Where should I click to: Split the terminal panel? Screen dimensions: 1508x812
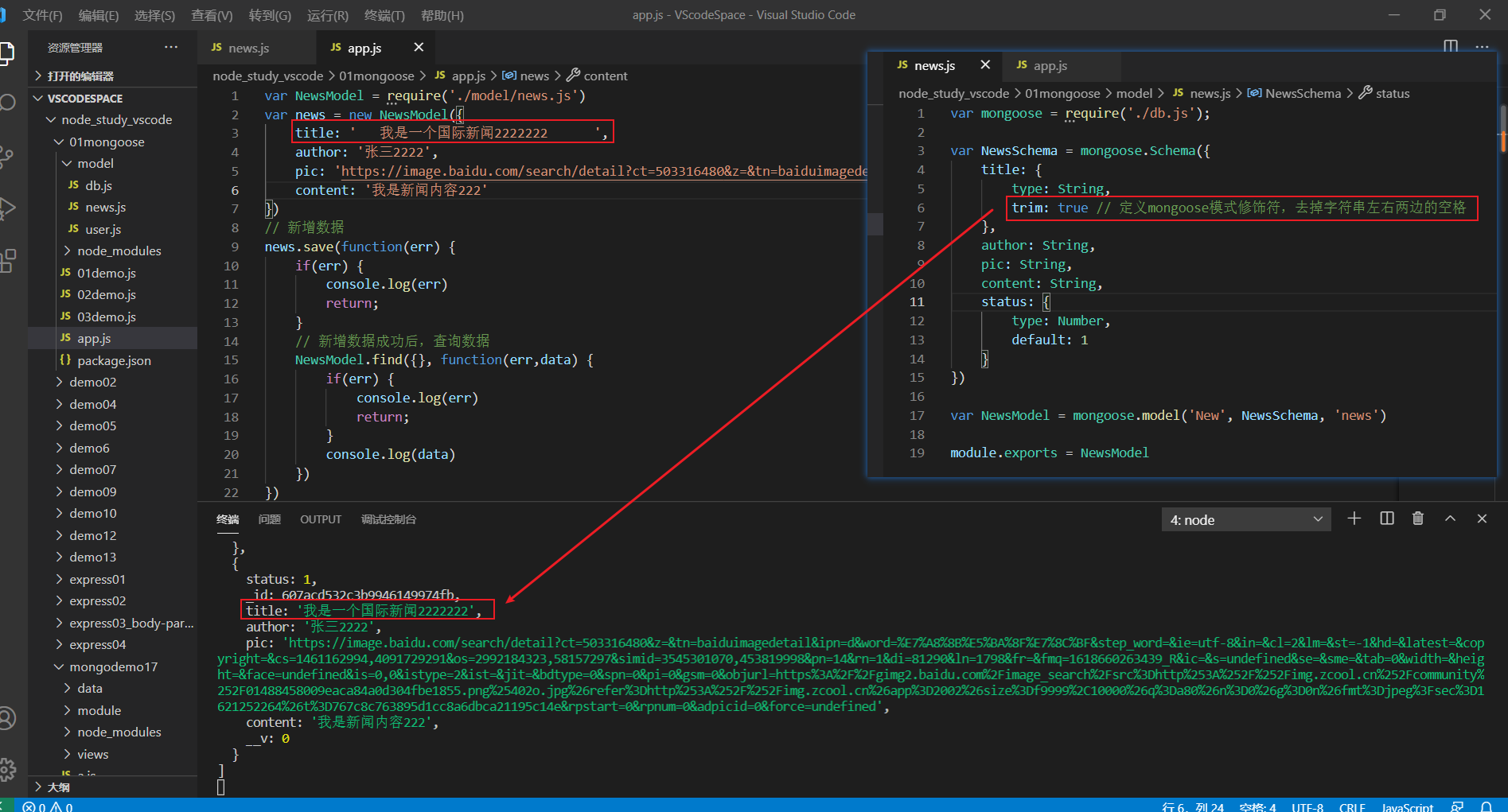tap(1387, 519)
